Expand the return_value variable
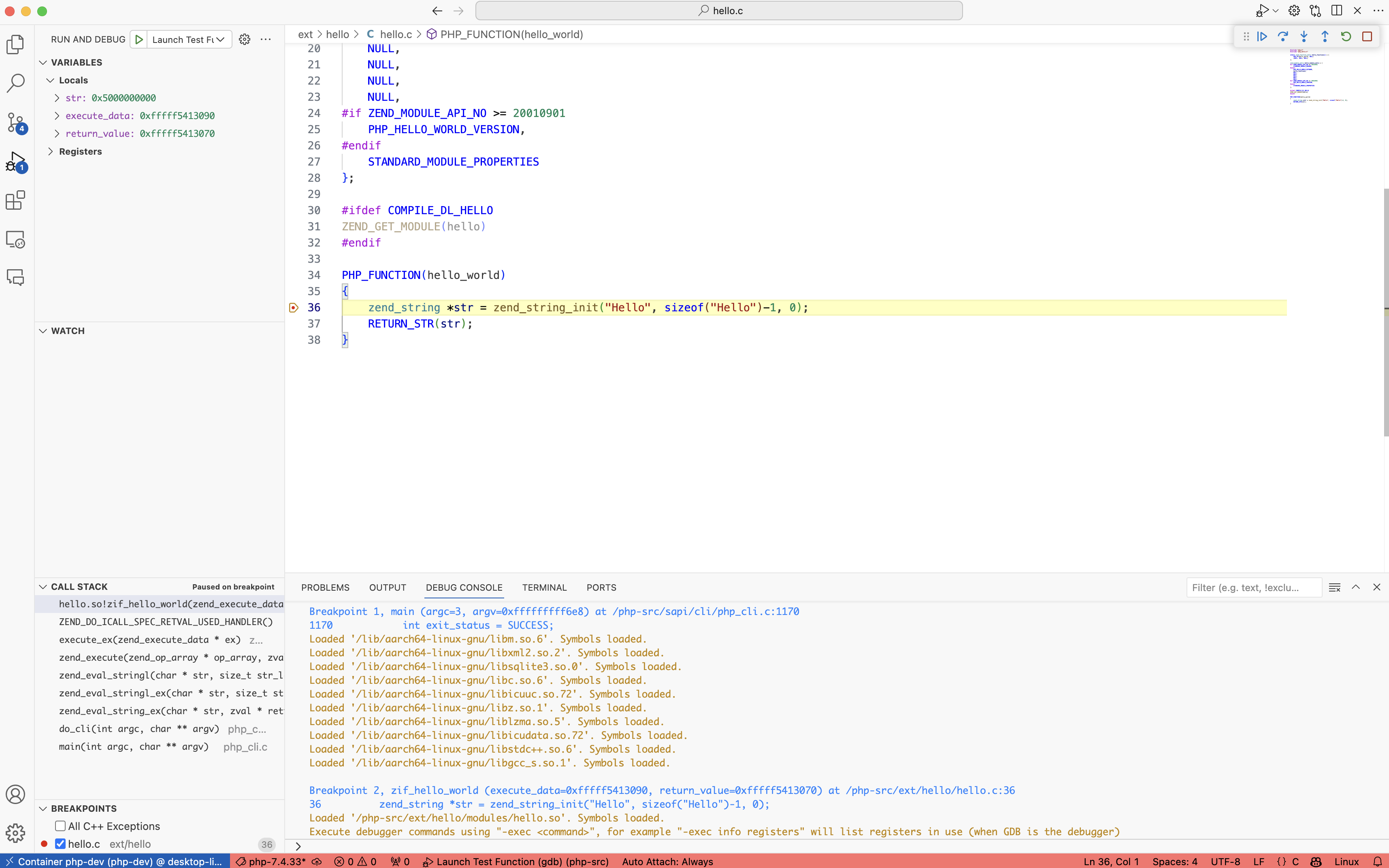The width and height of the screenshot is (1389, 868). [57, 134]
